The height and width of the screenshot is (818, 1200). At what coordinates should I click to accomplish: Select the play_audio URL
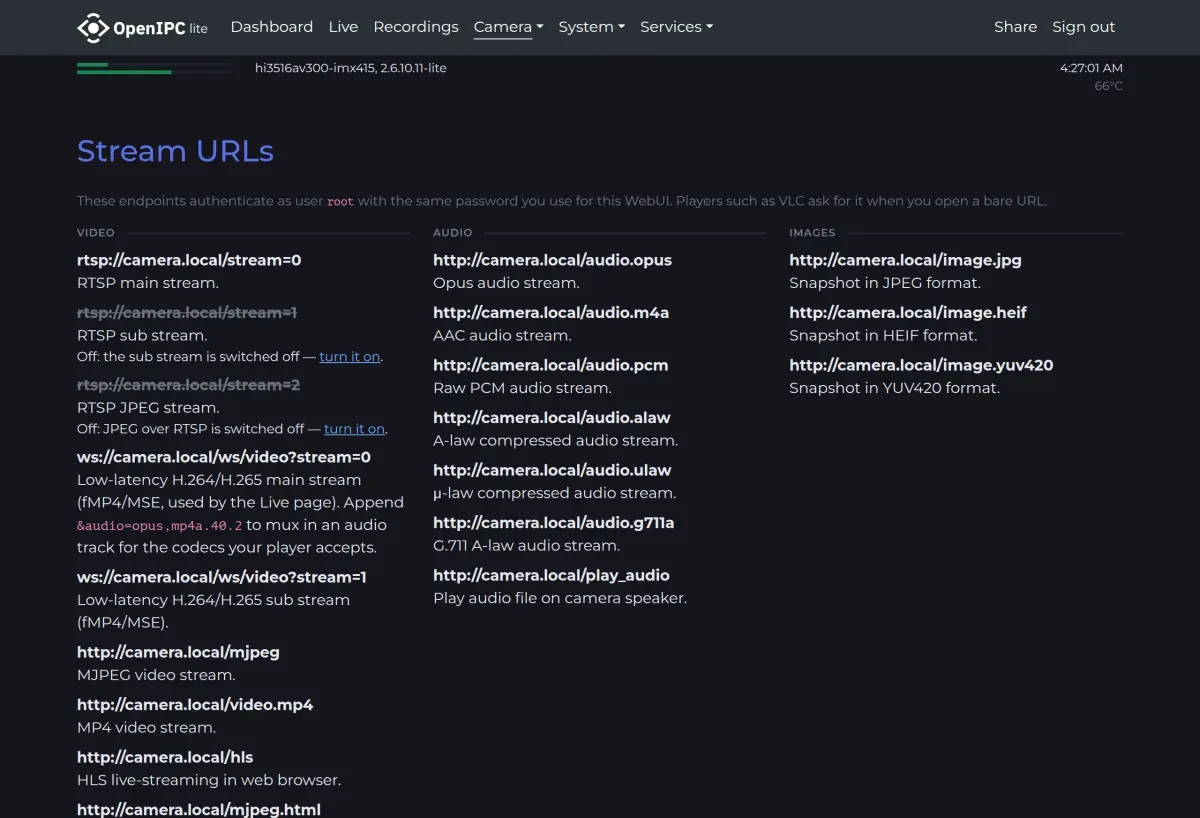pos(551,575)
